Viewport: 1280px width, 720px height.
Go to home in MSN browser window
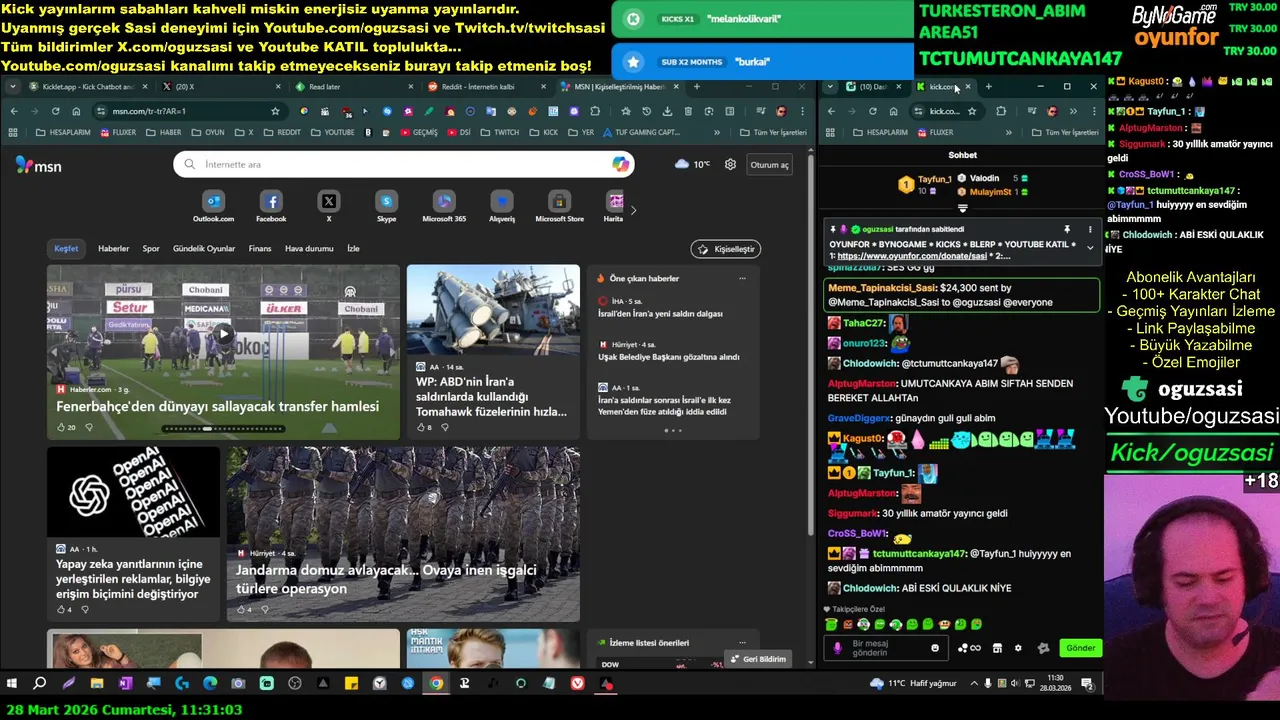pos(76,111)
